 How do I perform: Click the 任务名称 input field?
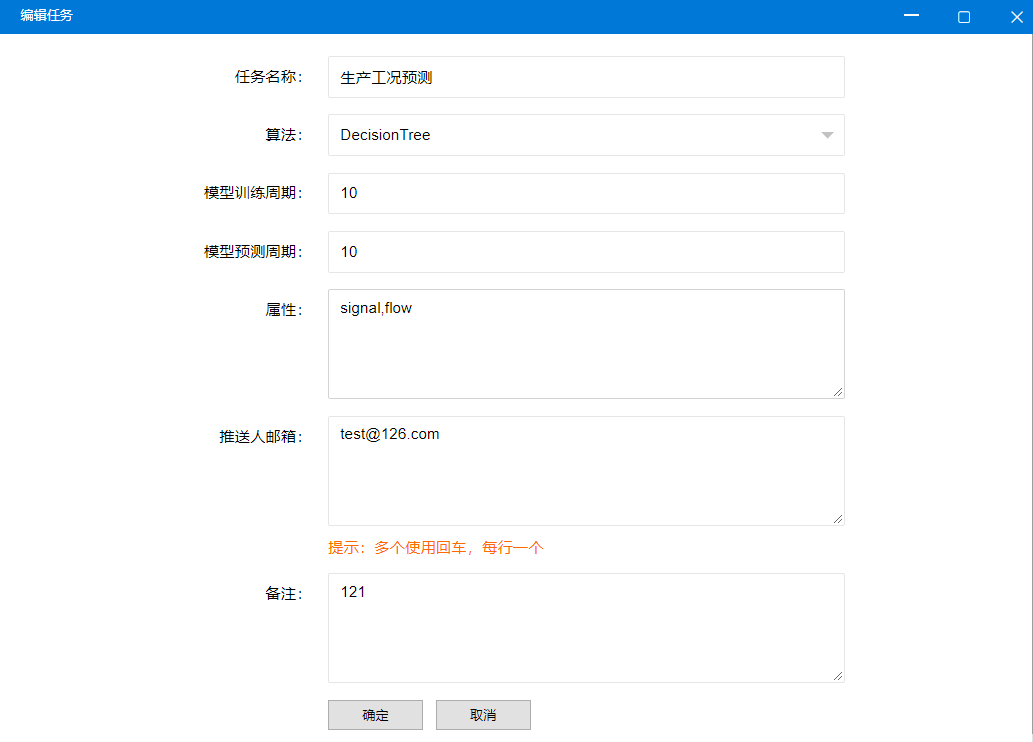pyautogui.click(x=585, y=77)
